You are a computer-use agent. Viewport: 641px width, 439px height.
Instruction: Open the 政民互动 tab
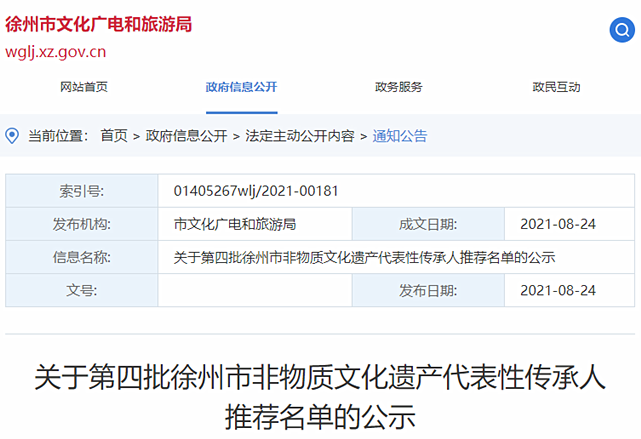556,87
